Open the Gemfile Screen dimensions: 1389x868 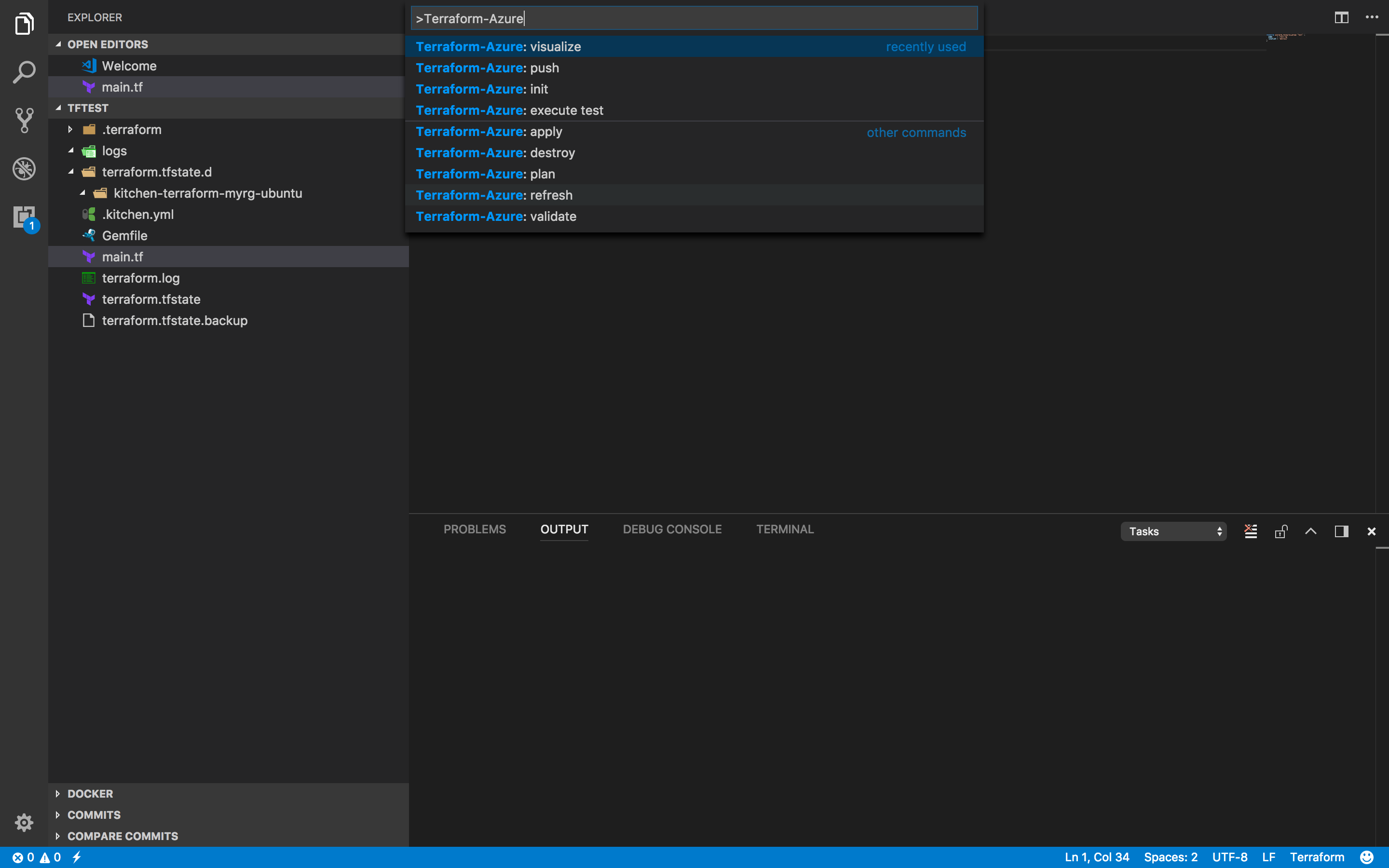click(229, 235)
